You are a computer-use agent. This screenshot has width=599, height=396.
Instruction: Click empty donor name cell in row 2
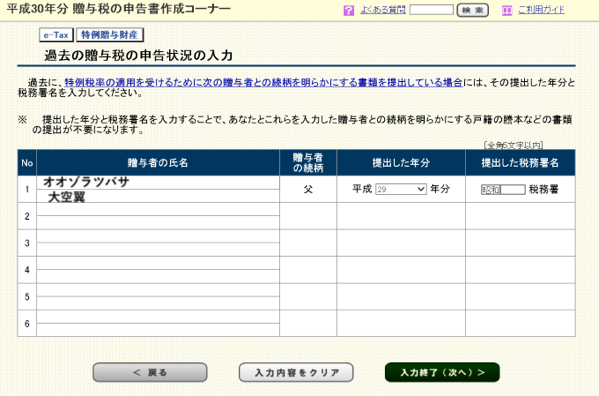(x=158, y=216)
